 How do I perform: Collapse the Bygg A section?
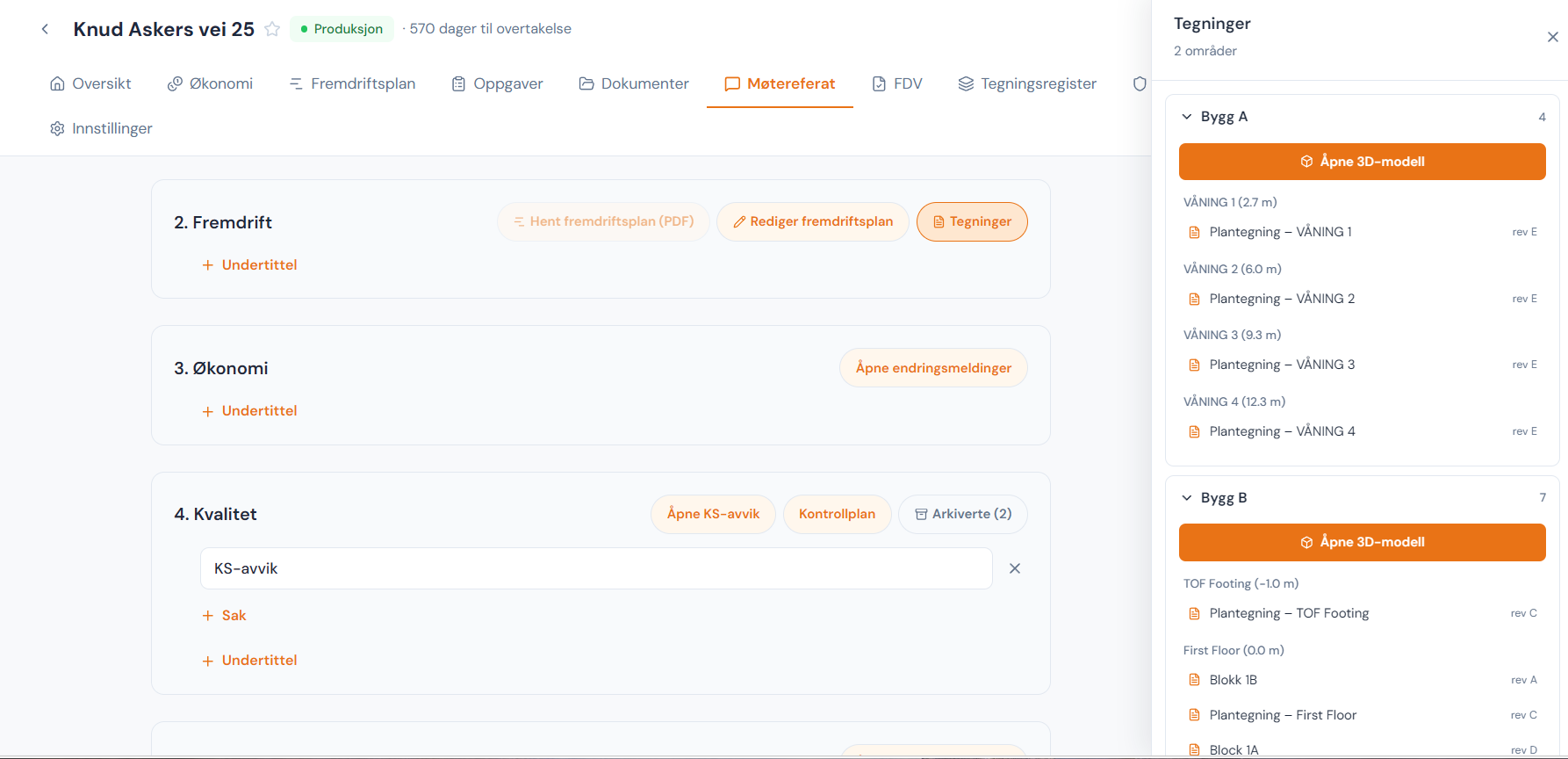pos(1187,117)
